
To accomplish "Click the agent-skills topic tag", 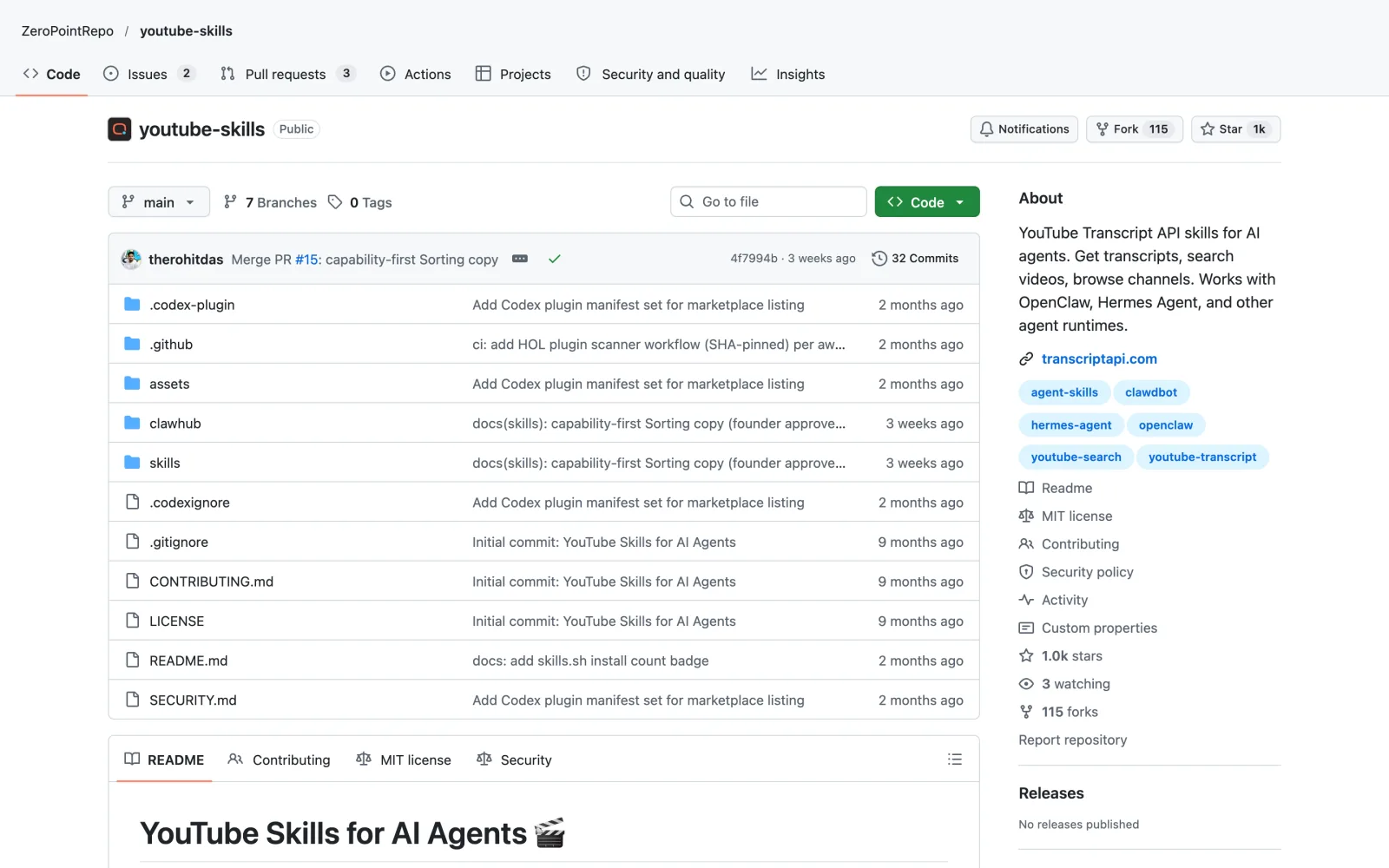I will click(x=1064, y=392).
